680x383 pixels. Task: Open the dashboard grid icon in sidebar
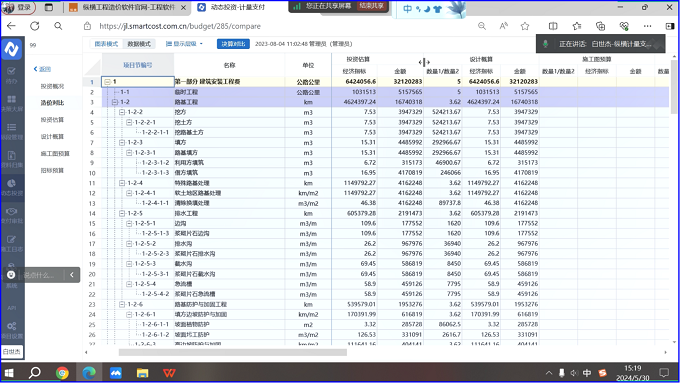pos(12,103)
